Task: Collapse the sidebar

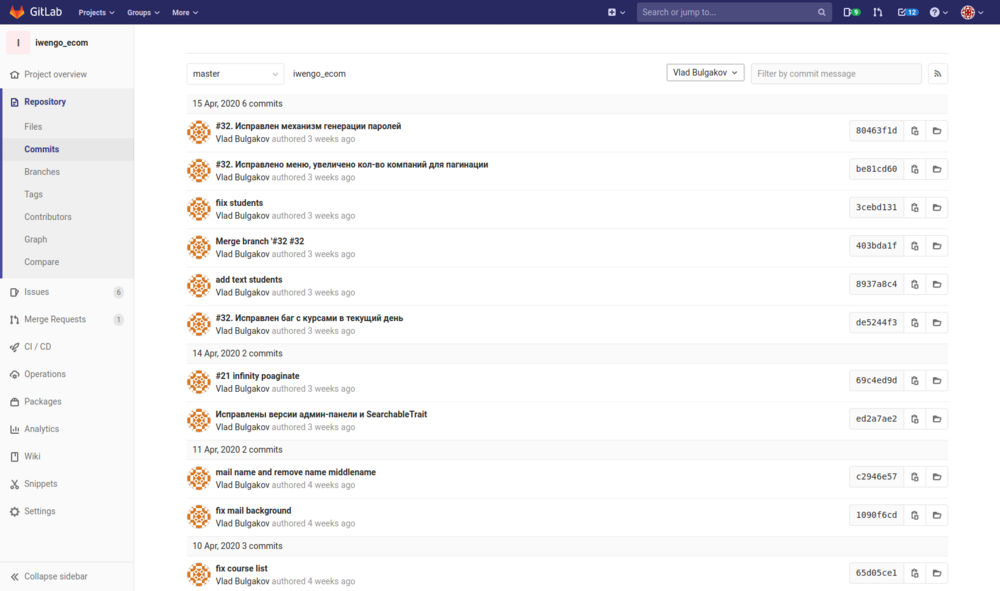Action: [x=55, y=576]
